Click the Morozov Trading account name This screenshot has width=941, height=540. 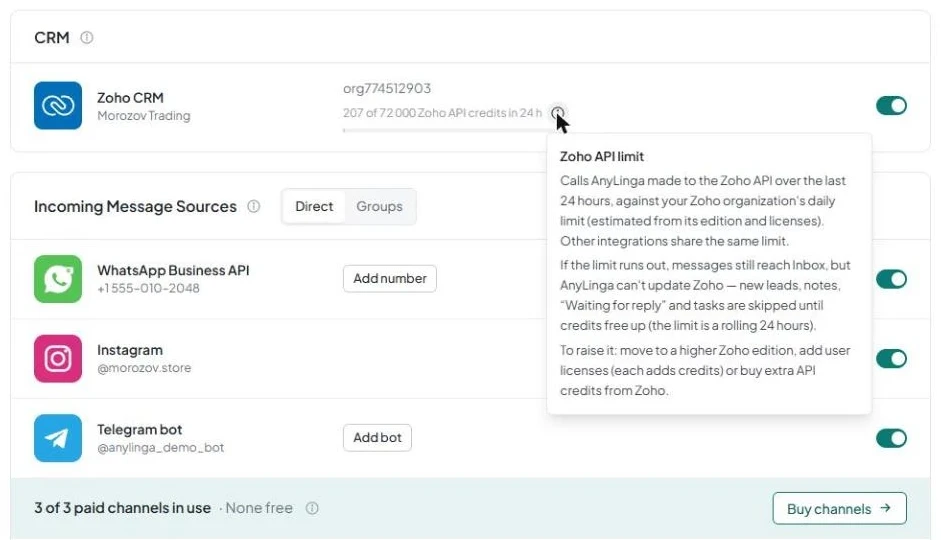click(144, 116)
